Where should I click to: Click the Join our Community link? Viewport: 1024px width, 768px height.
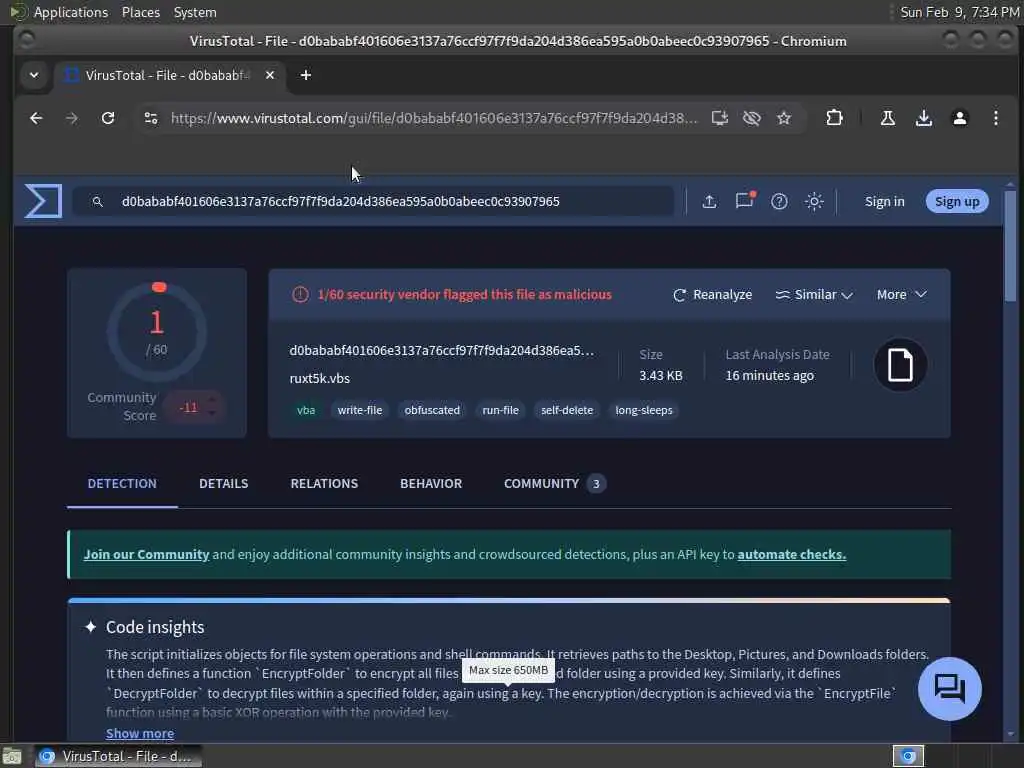click(x=146, y=554)
